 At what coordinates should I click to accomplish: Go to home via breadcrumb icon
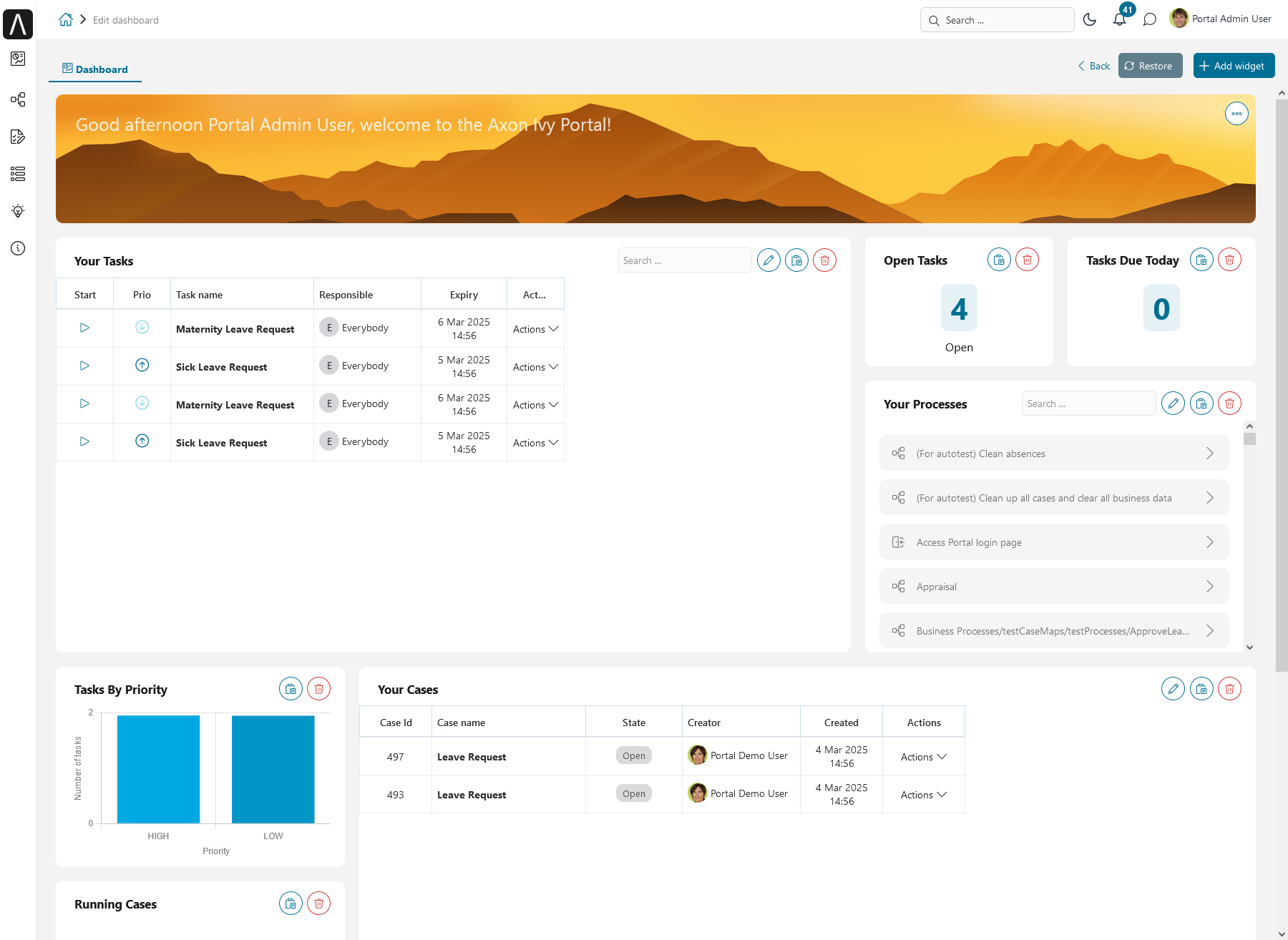tap(66, 19)
